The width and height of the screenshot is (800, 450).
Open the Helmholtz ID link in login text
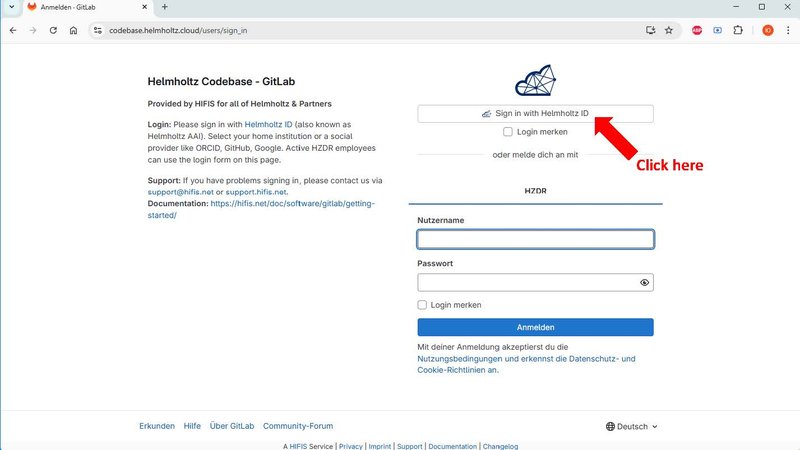pos(268,124)
